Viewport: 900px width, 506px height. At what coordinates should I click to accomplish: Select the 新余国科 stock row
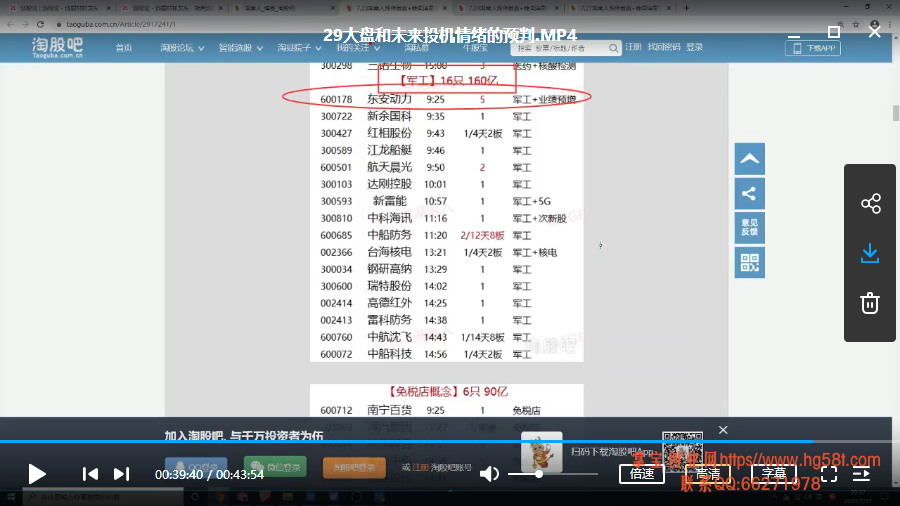click(447, 116)
